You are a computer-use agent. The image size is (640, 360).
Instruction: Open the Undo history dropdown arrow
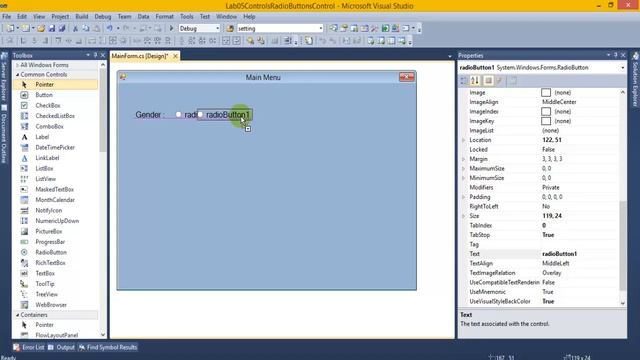(x=118, y=29)
